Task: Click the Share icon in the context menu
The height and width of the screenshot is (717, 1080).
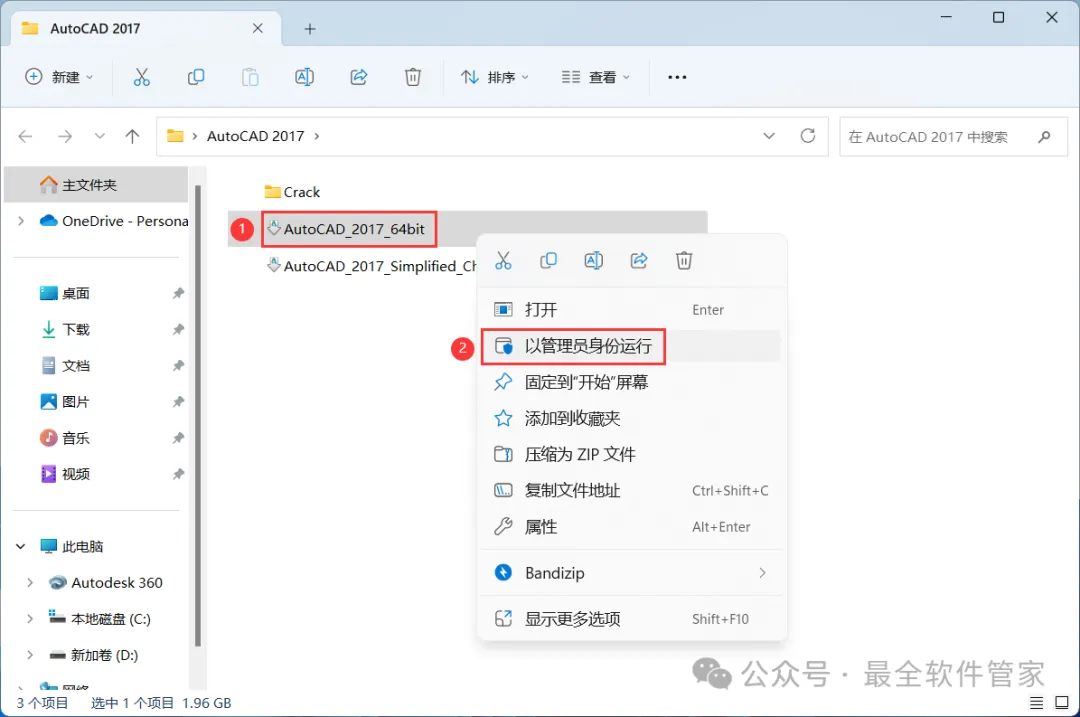Action: pos(639,260)
